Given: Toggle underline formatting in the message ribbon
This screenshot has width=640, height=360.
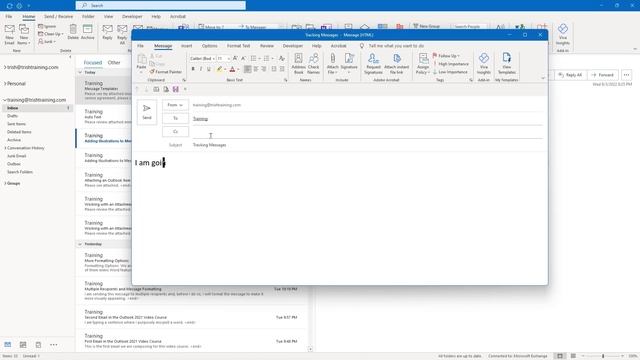Looking at the screenshot, I should tap(209, 69).
